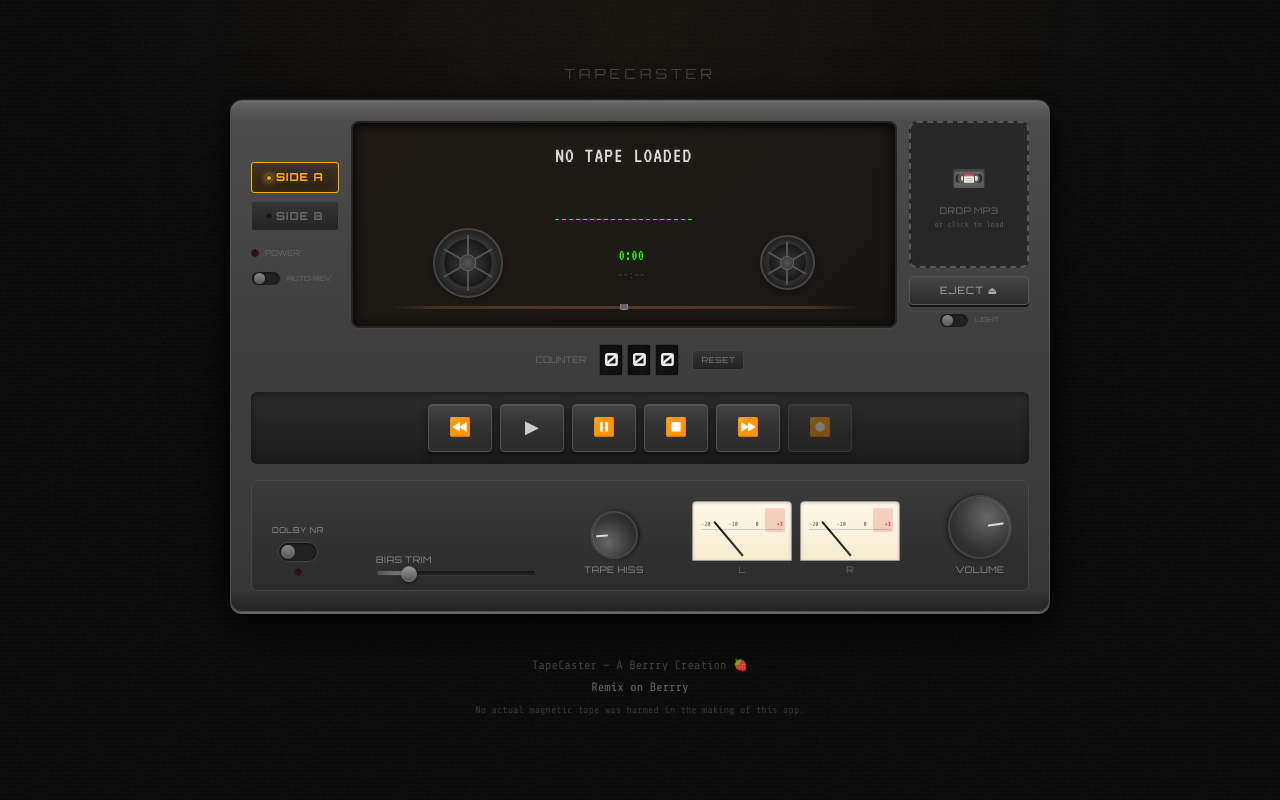
Task: Click the green 0:00 elapsed time readout
Action: (x=631, y=256)
